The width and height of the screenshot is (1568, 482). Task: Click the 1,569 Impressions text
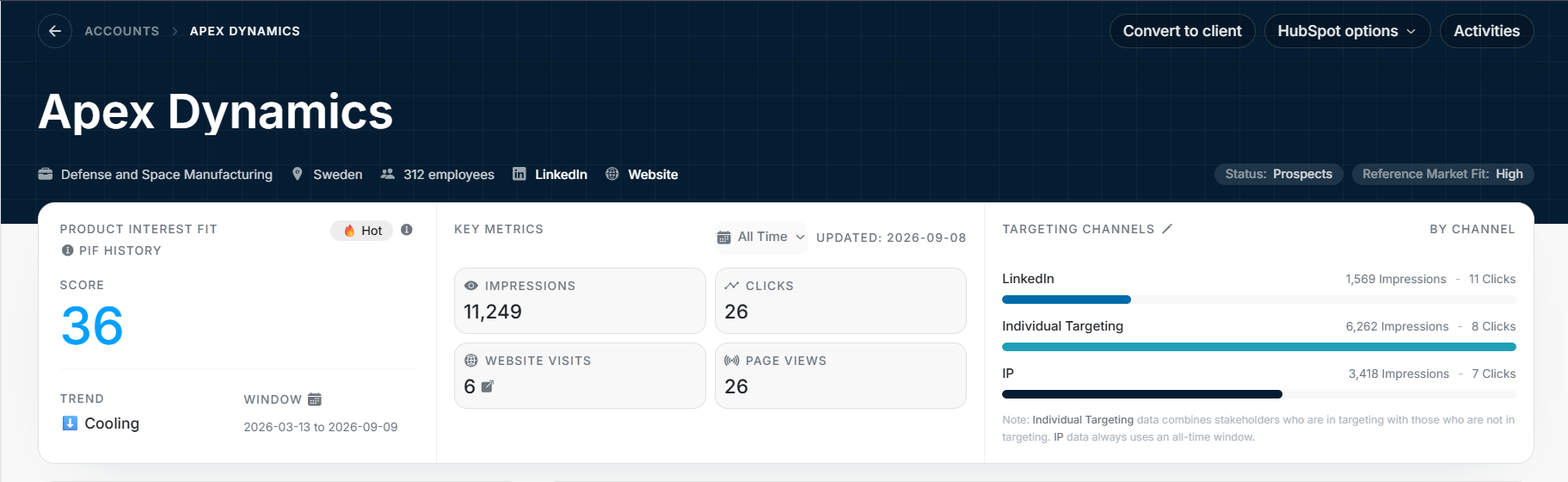click(x=1396, y=279)
